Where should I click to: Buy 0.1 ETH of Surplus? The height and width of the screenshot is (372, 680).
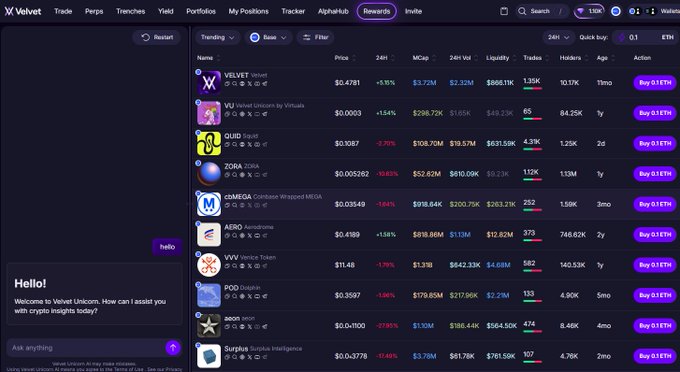[x=655, y=356]
